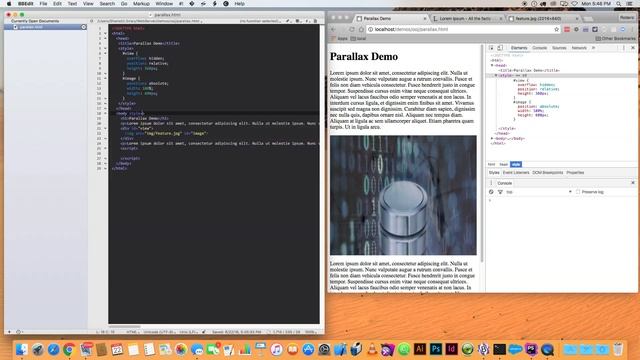Click the Chrome address bar
This screenshot has width=640, height=360.
pyautogui.click(x=462, y=29)
